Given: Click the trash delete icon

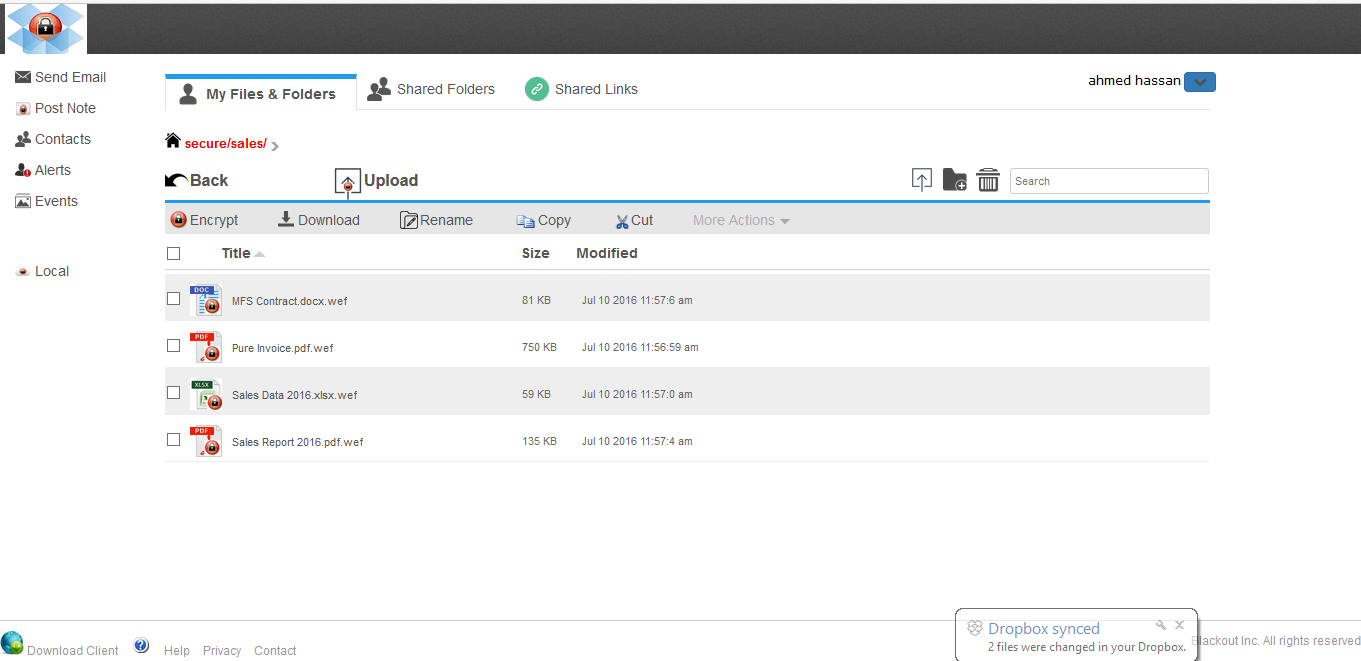Looking at the screenshot, I should click(x=988, y=179).
